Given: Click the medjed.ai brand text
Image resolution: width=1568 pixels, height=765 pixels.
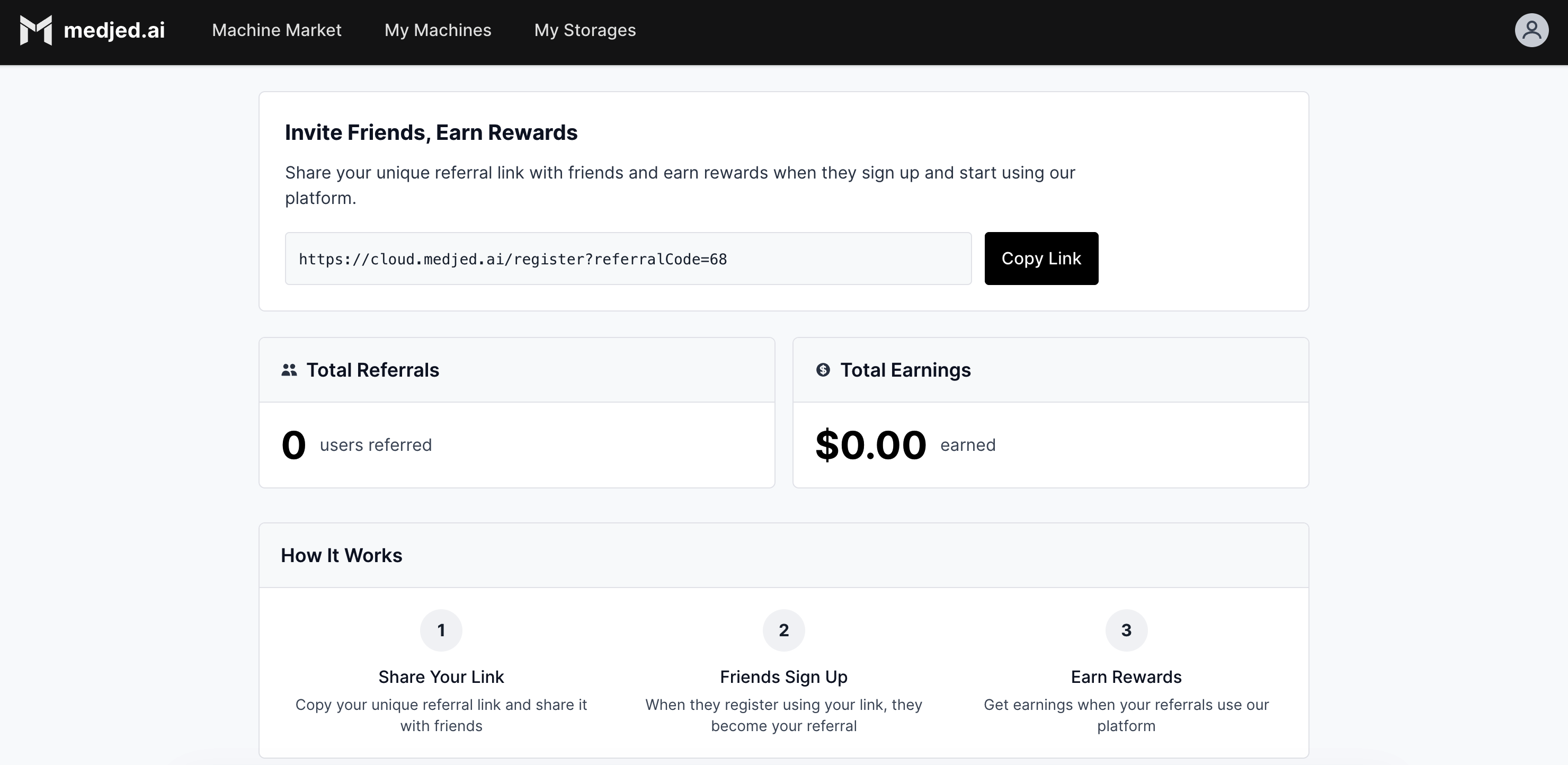Looking at the screenshot, I should point(113,29).
